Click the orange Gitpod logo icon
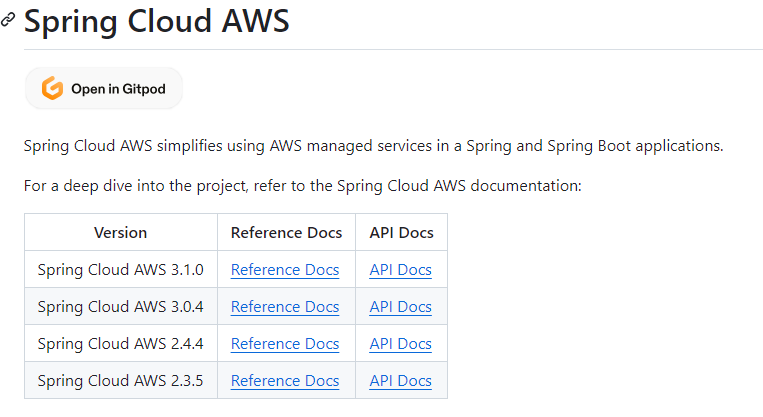Image resolution: width=763 pixels, height=417 pixels. (x=52, y=88)
